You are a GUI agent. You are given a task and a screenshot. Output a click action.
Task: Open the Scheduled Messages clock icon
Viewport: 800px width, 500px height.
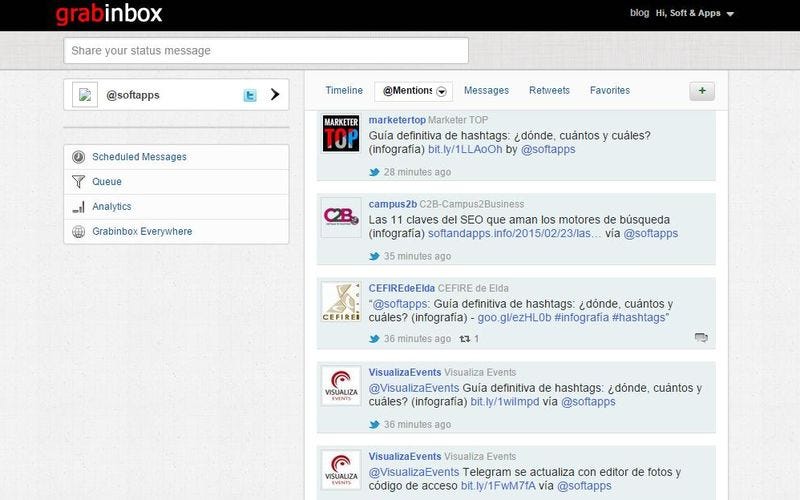pyautogui.click(x=79, y=157)
